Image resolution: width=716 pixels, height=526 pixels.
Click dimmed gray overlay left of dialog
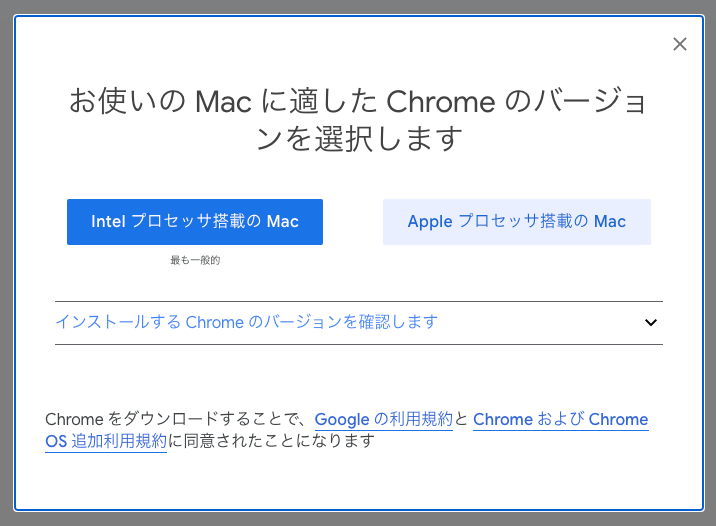(6, 263)
